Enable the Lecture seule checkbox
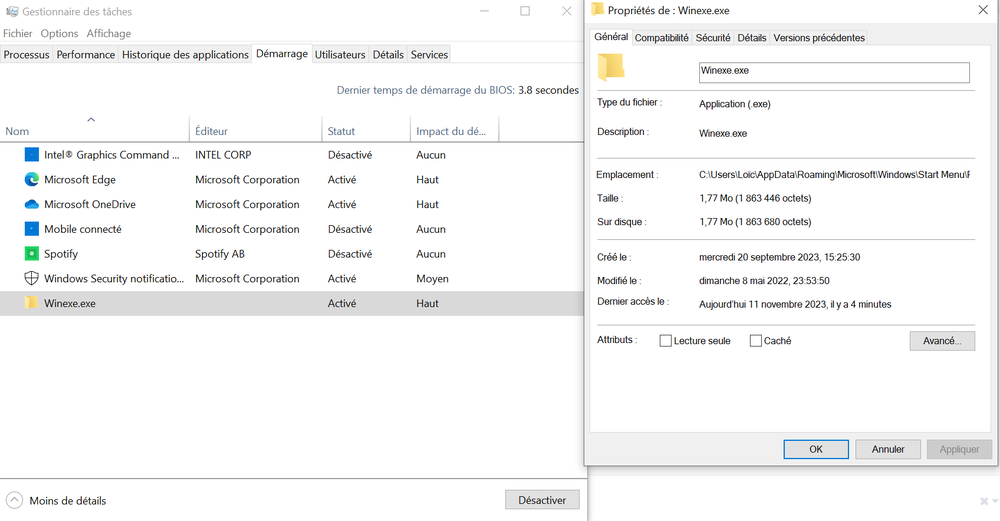This screenshot has height=521, width=1000. click(666, 341)
